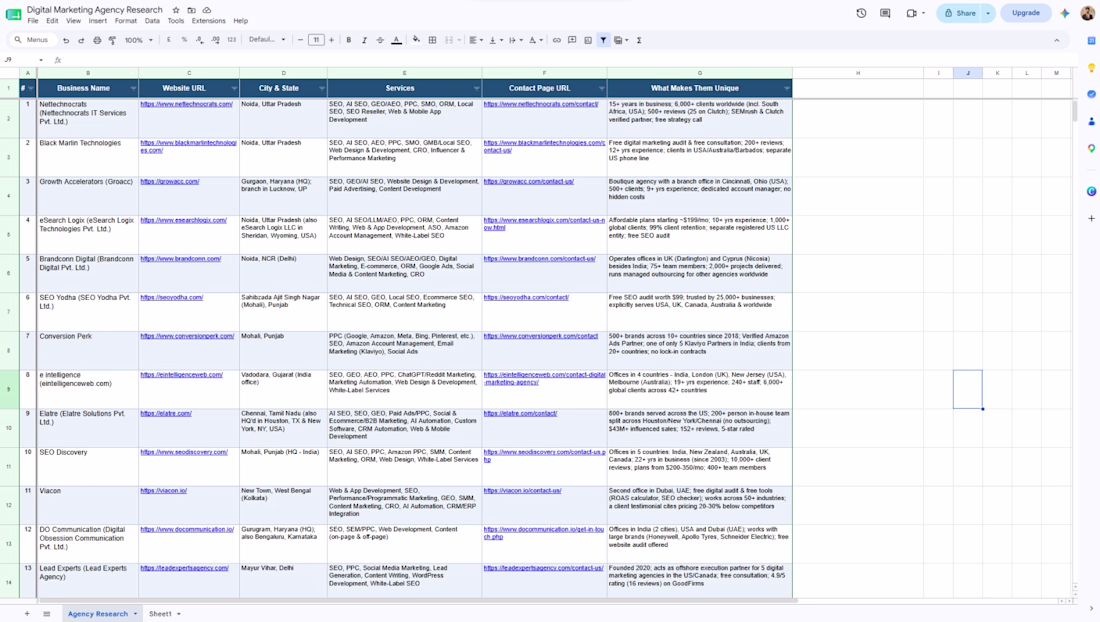Print the spreadsheet using the printer icon
The image size is (1100, 622).
97,40
